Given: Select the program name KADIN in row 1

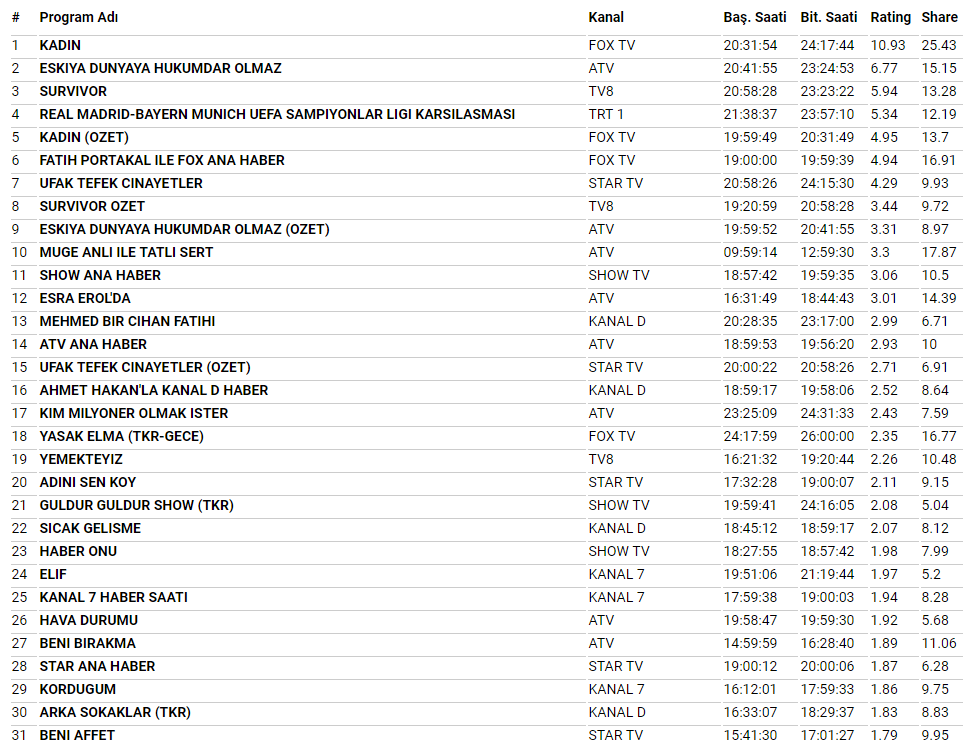Looking at the screenshot, I should (60, 45).
